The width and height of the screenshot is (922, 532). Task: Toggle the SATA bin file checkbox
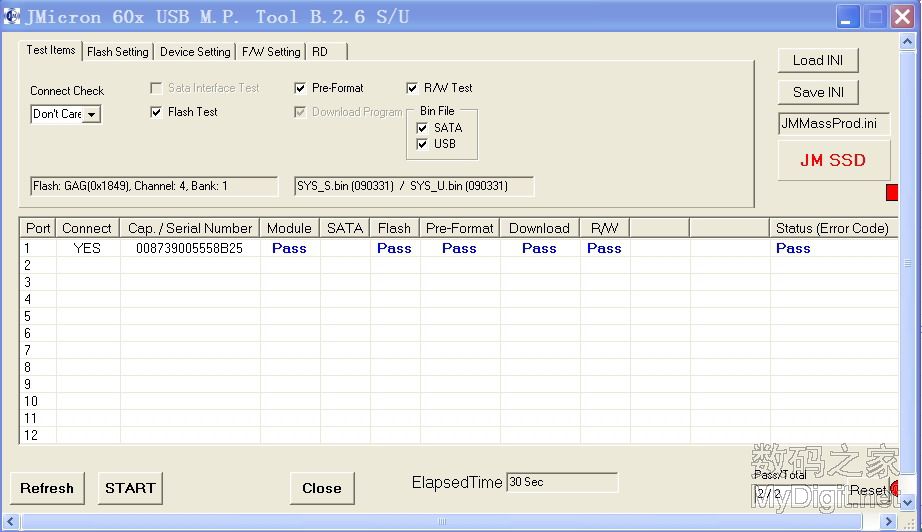pos(422,128)
